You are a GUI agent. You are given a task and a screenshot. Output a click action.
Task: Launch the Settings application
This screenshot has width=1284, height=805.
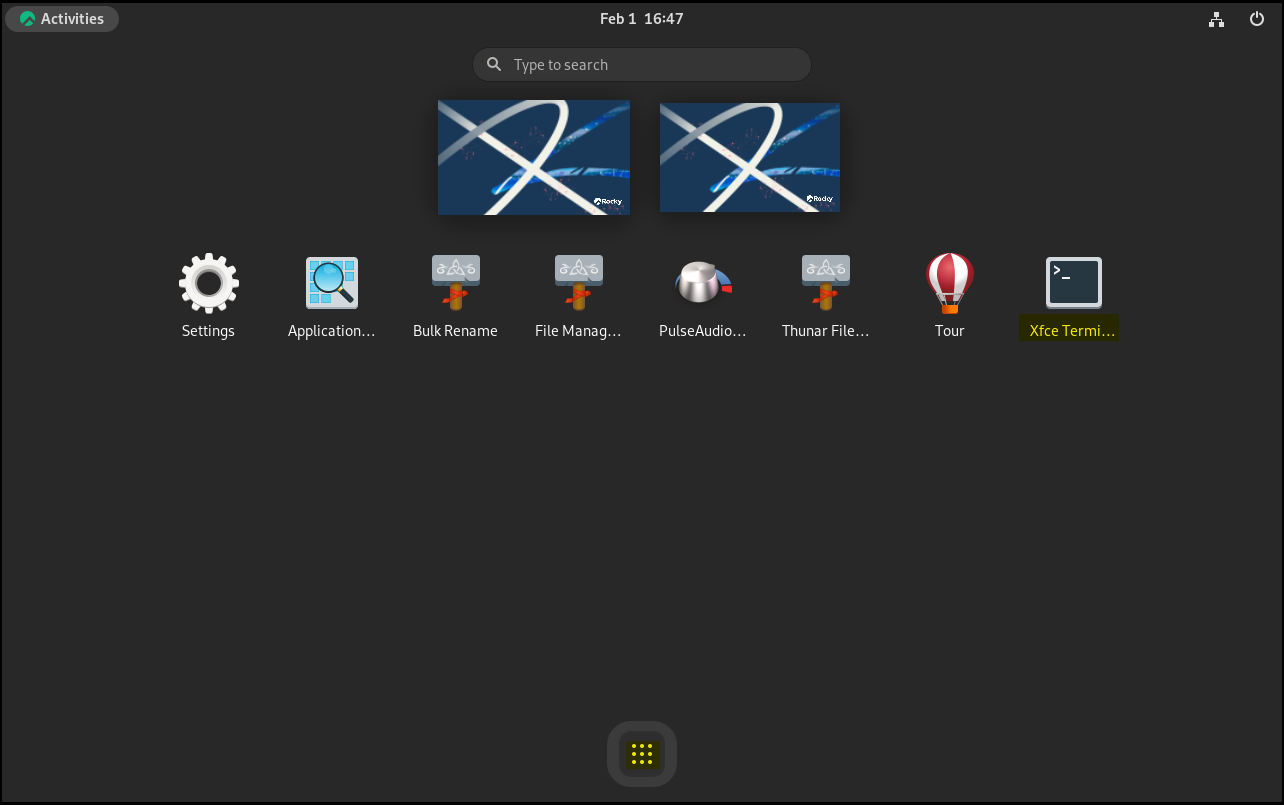point(208,282)
